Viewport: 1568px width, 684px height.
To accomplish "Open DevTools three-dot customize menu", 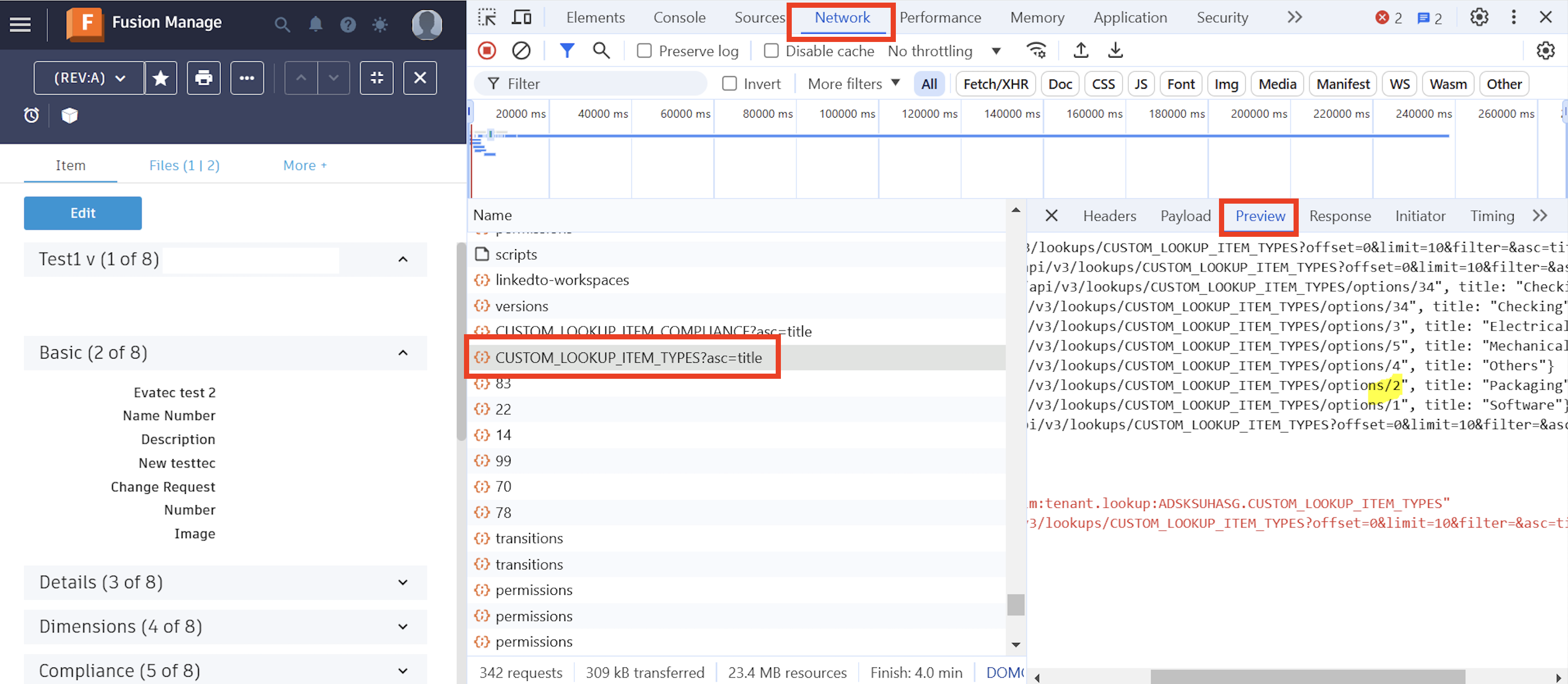I will 1513,17.
